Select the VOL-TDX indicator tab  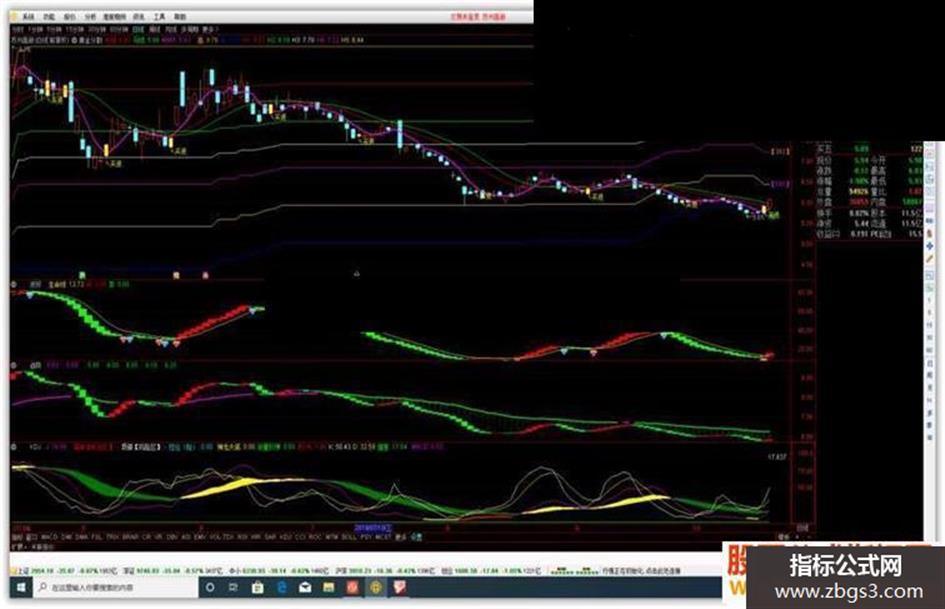click(x=220, y=536)
